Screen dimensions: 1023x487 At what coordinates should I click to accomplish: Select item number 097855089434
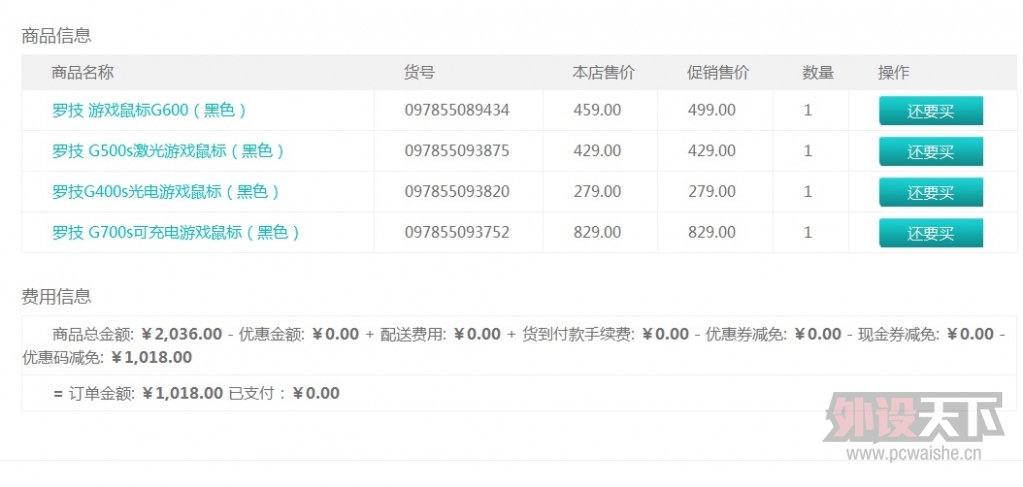click(x=457, y=110)
